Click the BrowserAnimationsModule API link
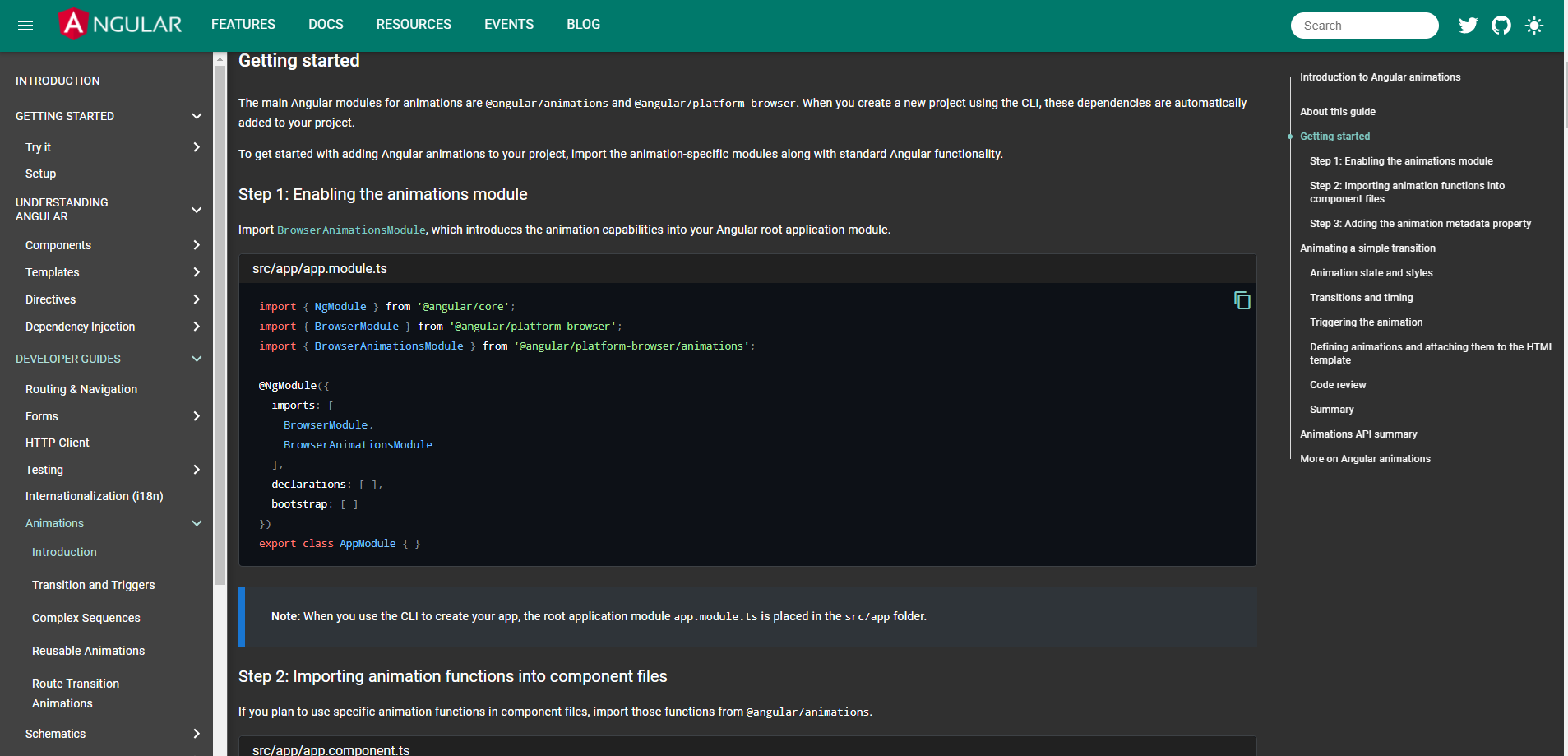 point(351,230)
